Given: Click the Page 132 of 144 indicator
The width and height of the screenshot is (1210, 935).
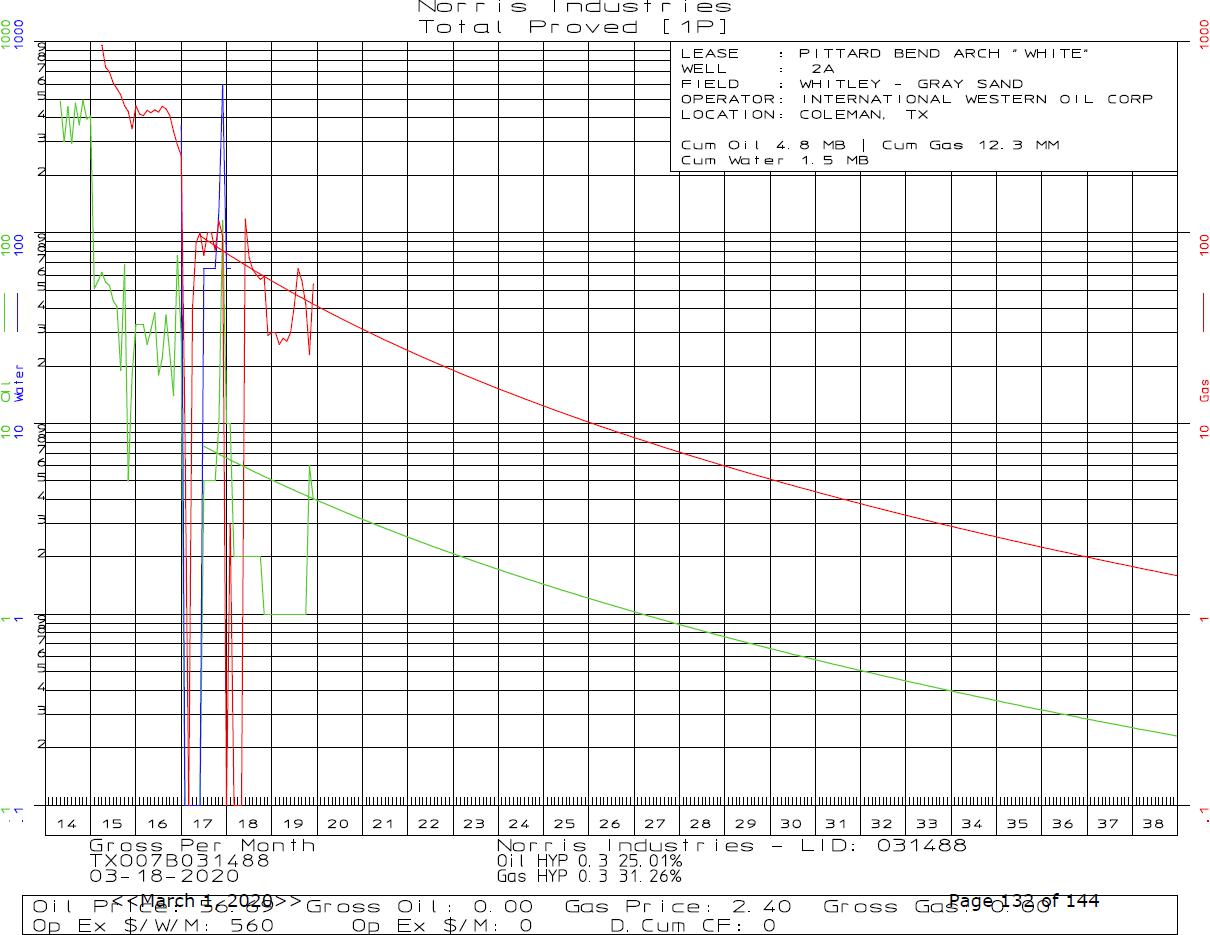Looking at the screenshot, I should tap(1023, 901).
